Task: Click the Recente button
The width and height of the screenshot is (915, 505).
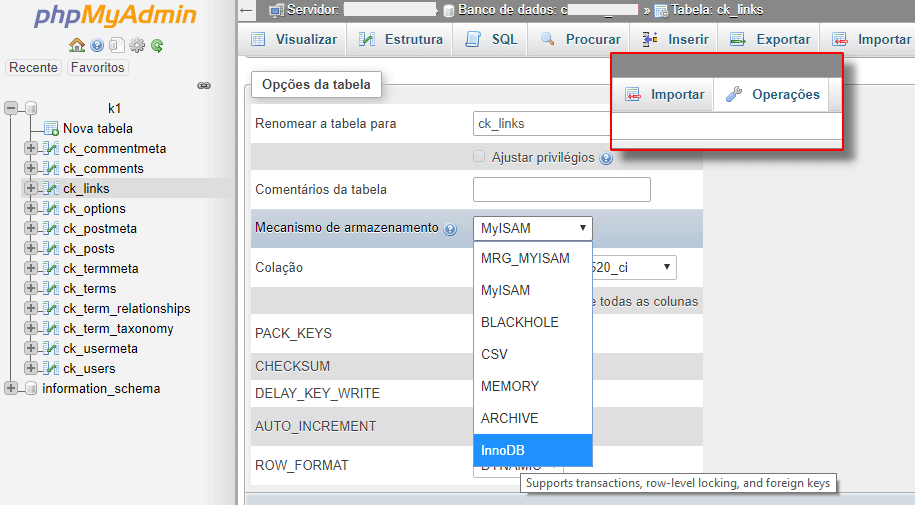Action: point(33,68)
